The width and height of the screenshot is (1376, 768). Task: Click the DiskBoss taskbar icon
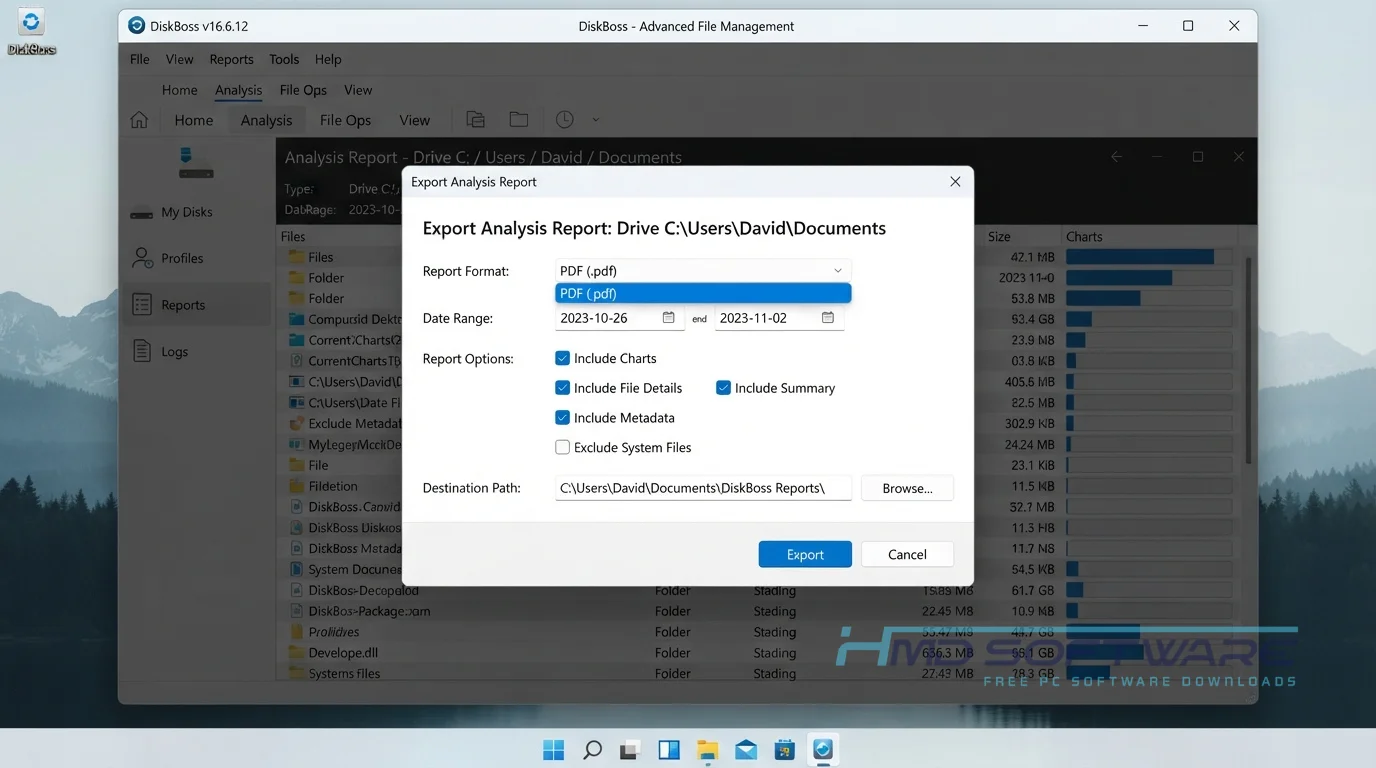click(x=823, y=749)
